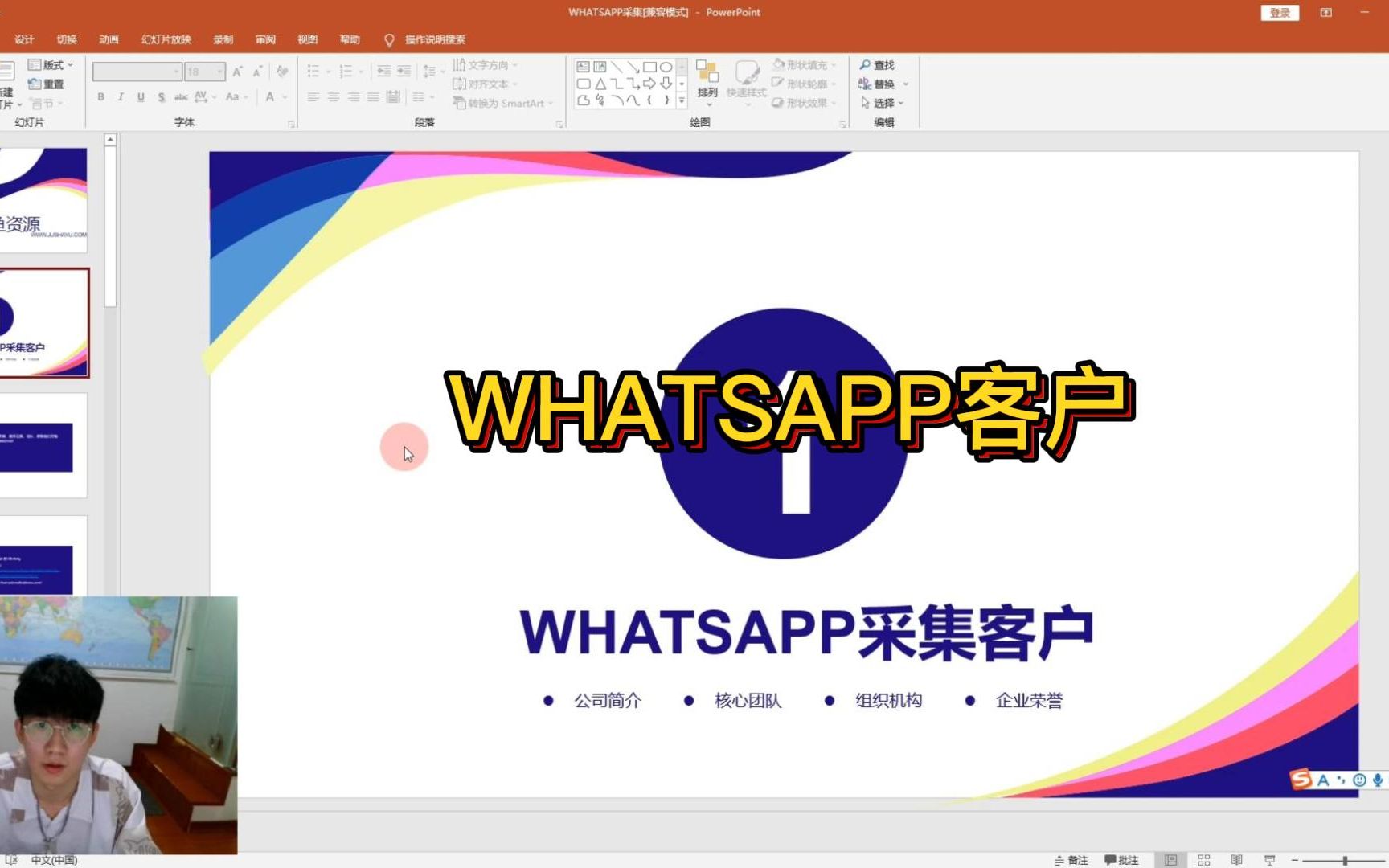
Task: Start slideshow from status bar icon
Action: tap(1270, 860)
